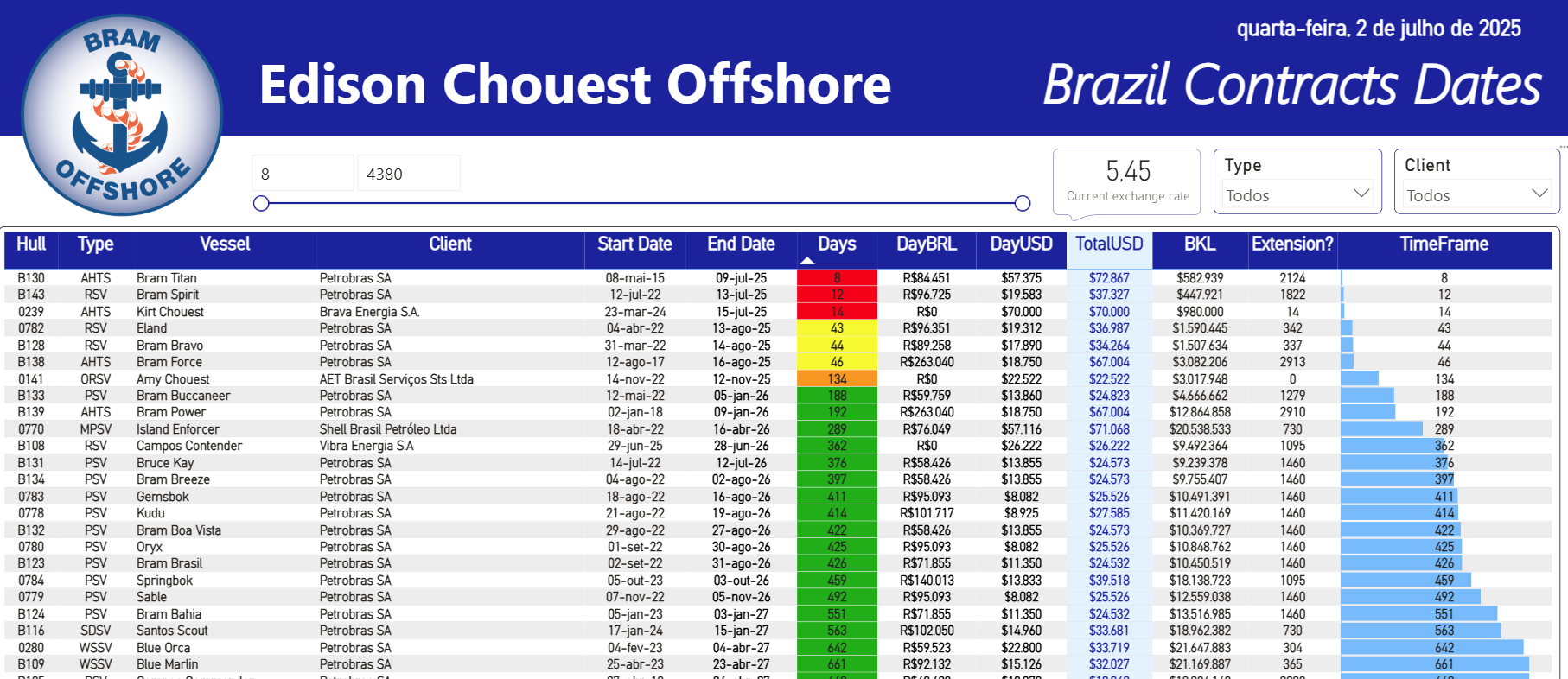
Task: Select the Springbok vessel cell
Action: (x=164, y=581)
